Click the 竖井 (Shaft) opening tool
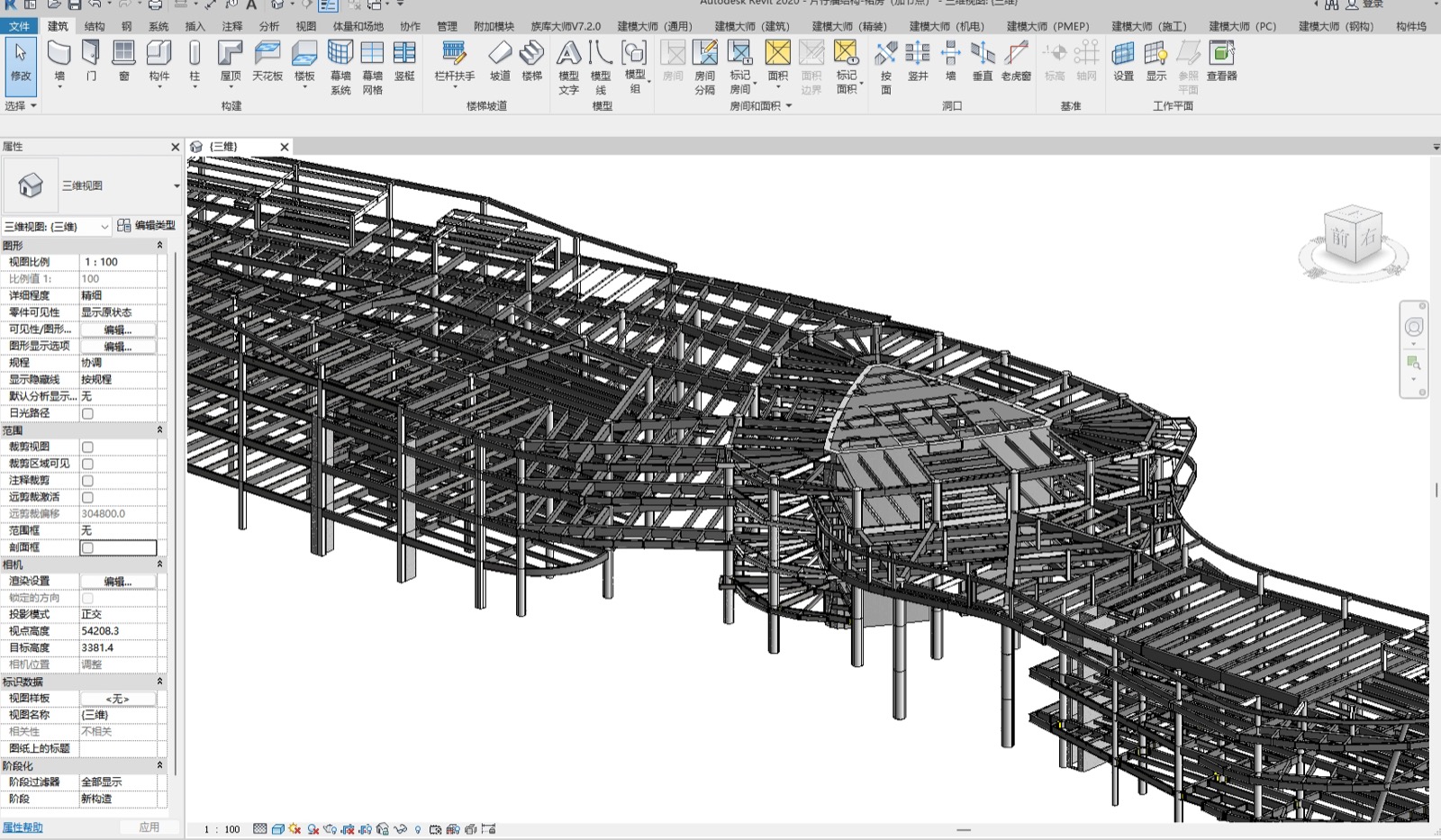 click(918, 61)
